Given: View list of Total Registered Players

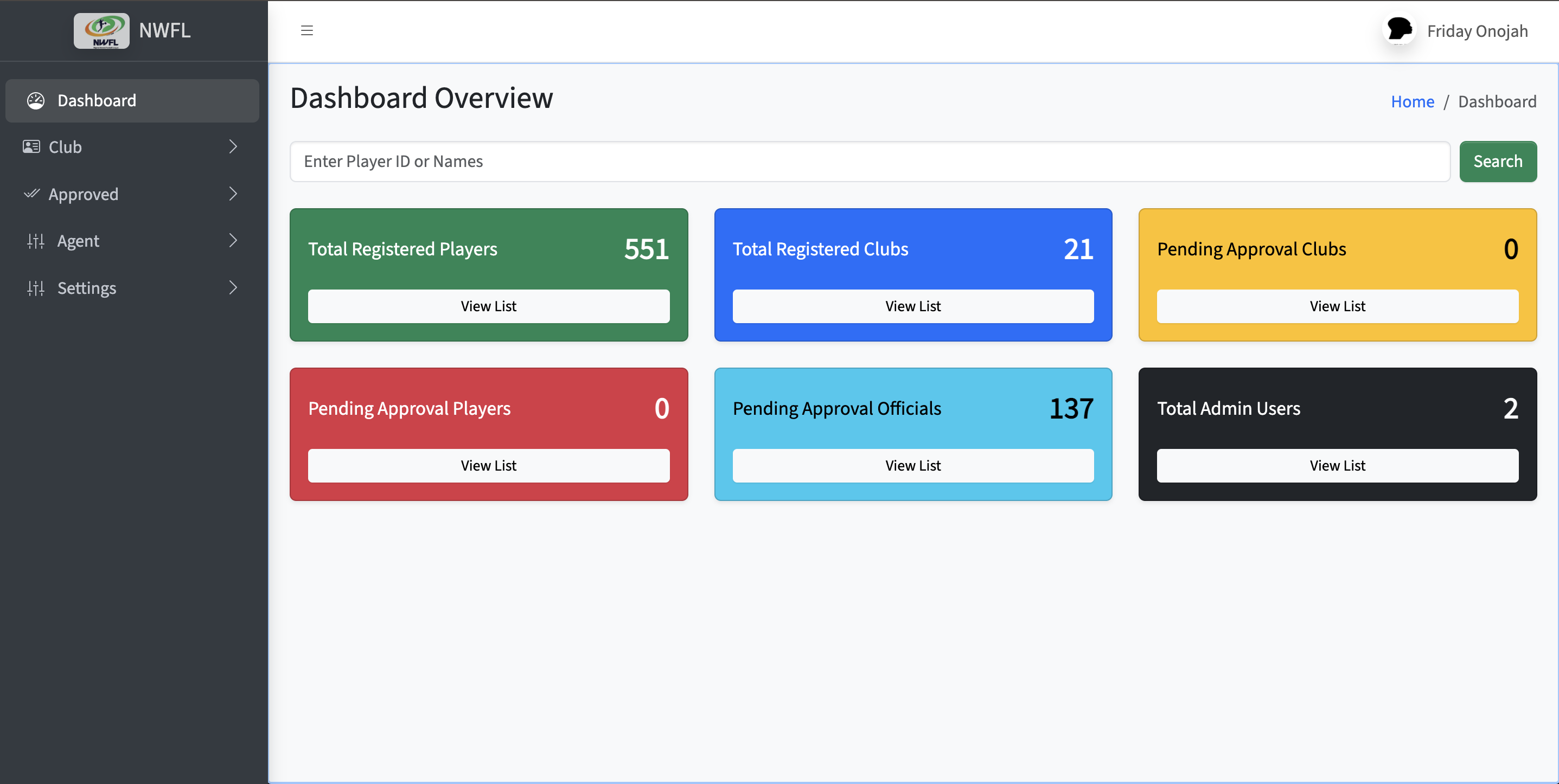Looking at the screenshot, I should point(488,306).
